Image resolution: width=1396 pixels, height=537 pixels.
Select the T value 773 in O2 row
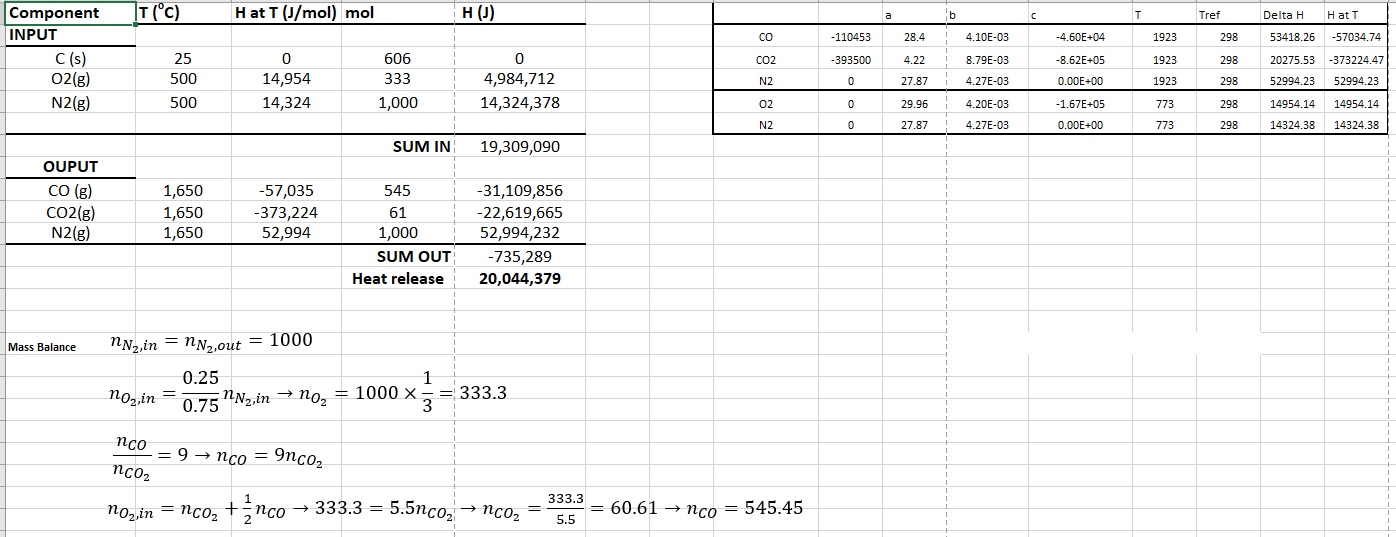point(1164,104)
